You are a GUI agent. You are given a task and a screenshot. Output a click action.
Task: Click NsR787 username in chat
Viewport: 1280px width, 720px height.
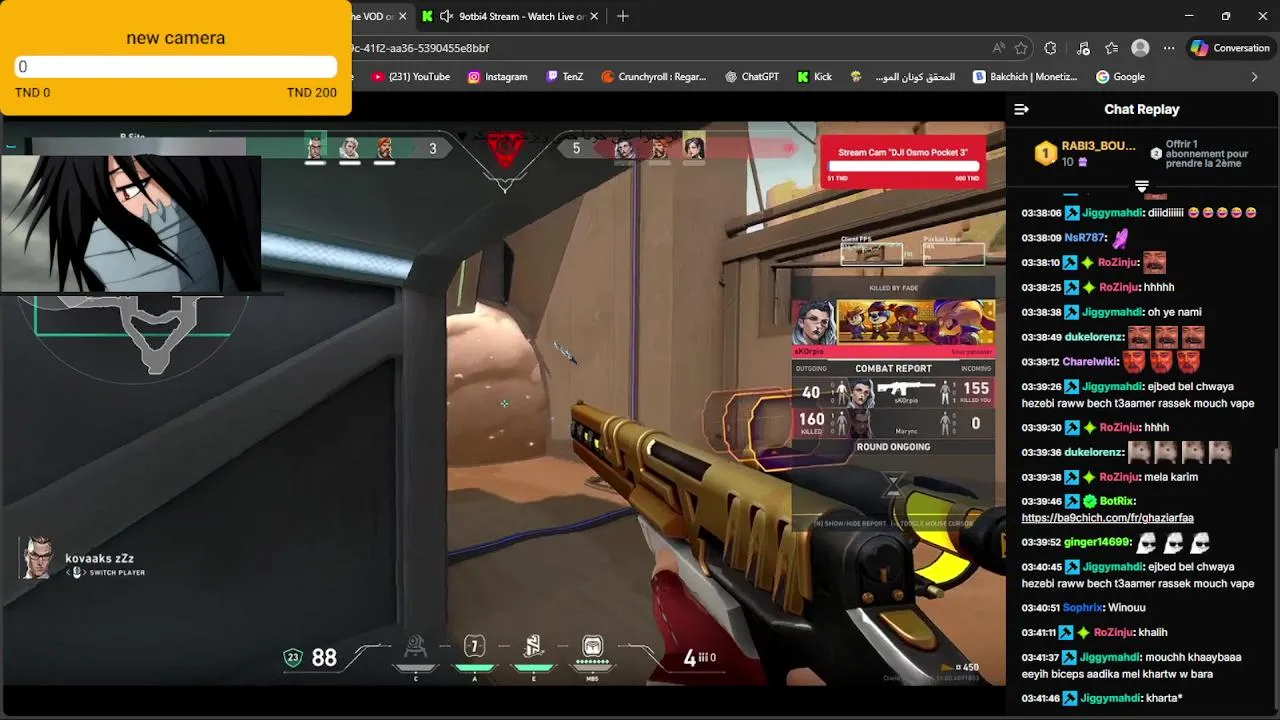click(1084, 238)
